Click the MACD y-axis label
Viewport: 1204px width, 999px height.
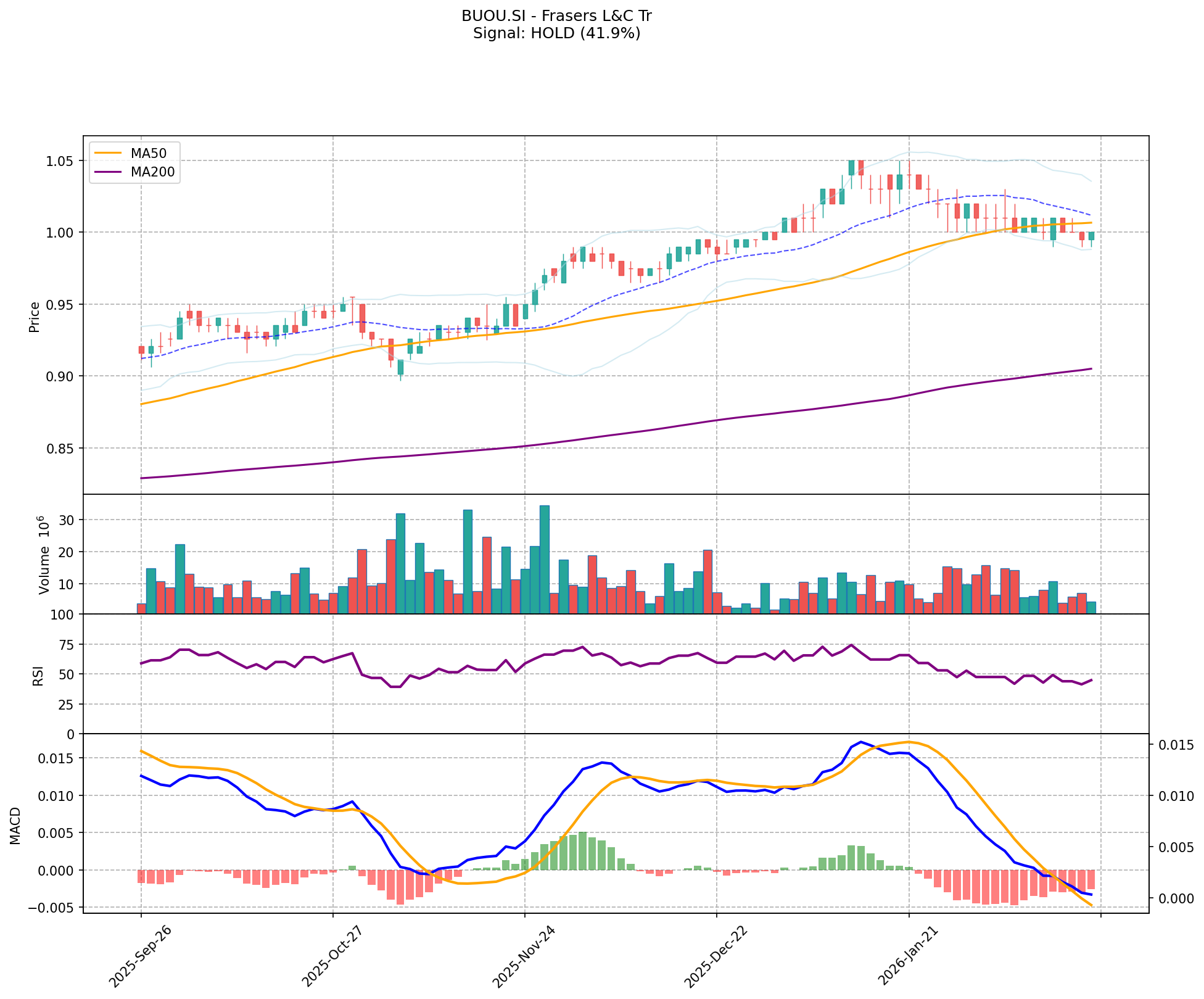(x=16, y=826)
